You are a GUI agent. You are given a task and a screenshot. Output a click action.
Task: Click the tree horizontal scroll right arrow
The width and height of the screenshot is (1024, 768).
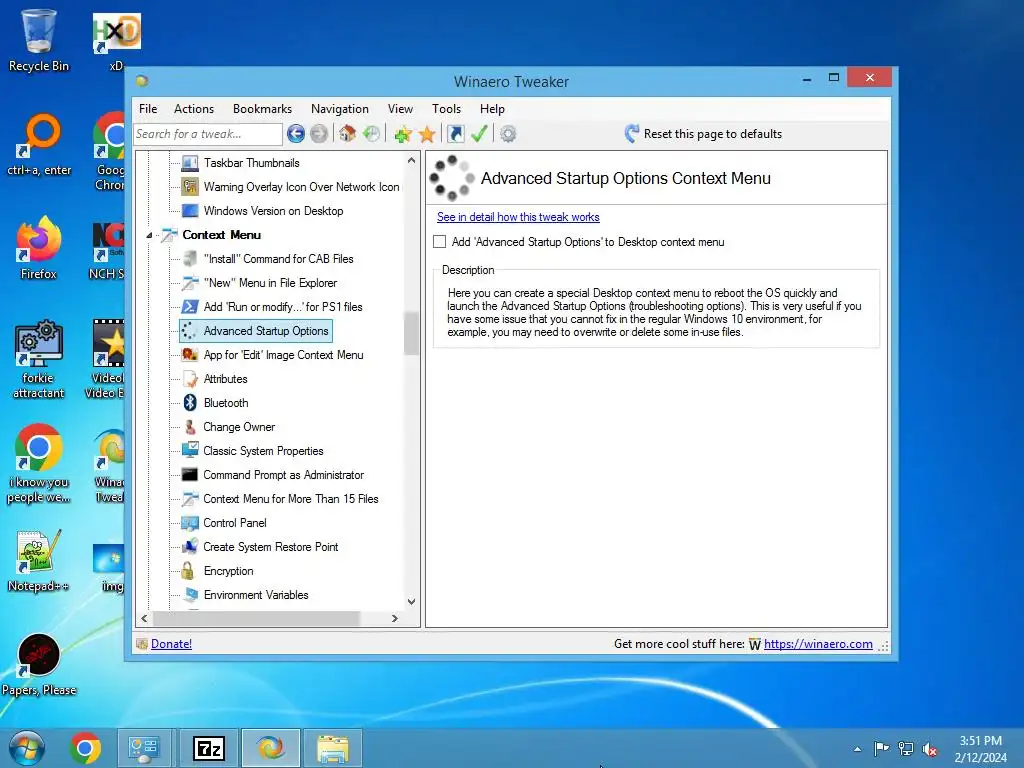tap(394, 618)
